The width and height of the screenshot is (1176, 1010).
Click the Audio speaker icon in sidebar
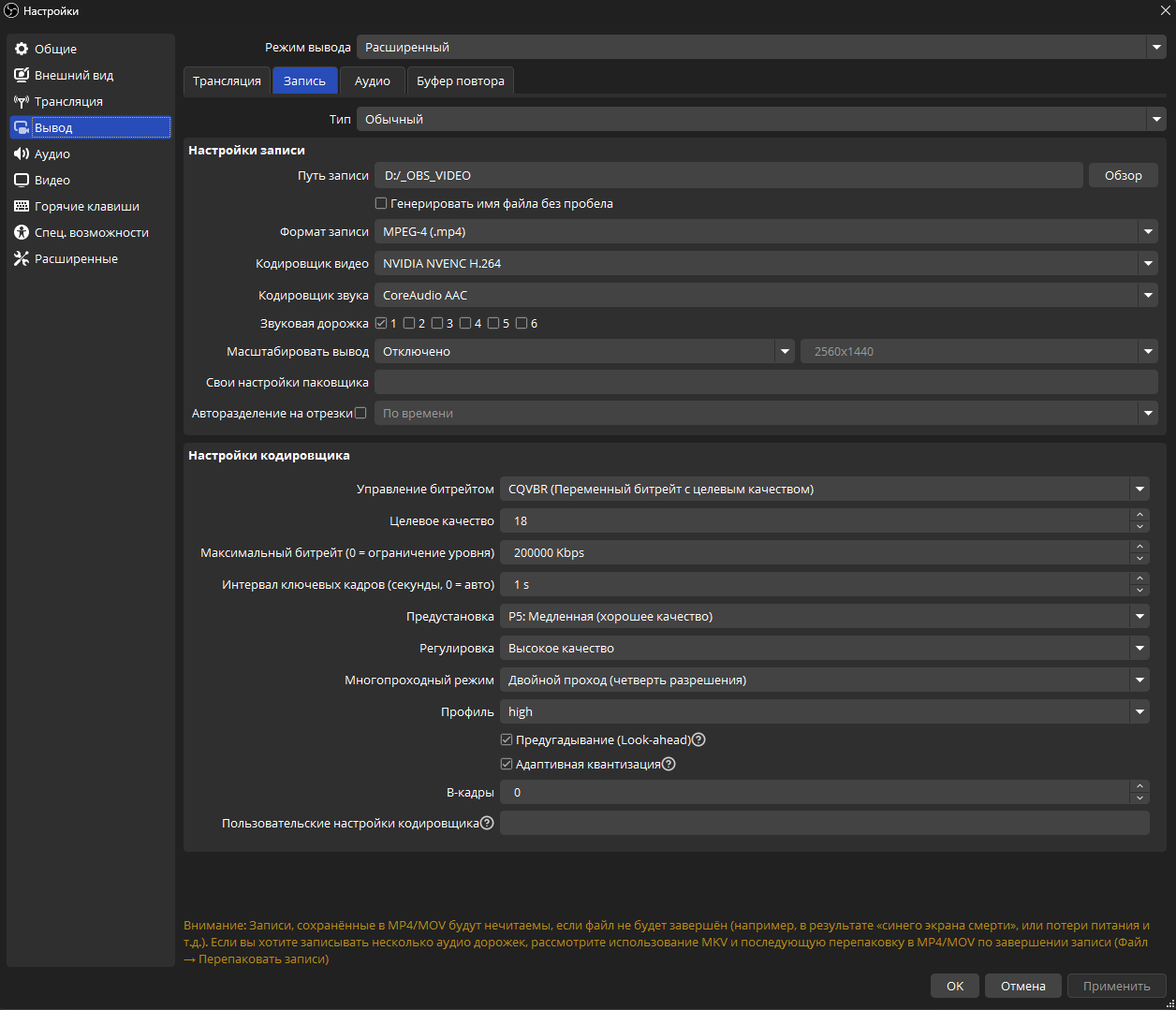22,154
